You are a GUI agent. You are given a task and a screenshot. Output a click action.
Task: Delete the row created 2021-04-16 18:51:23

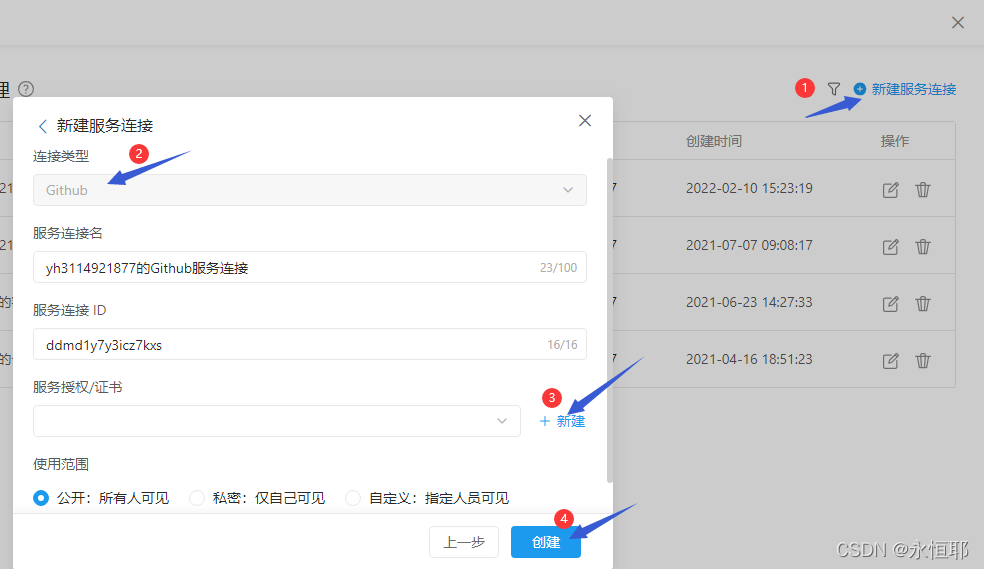click(922, 361)
